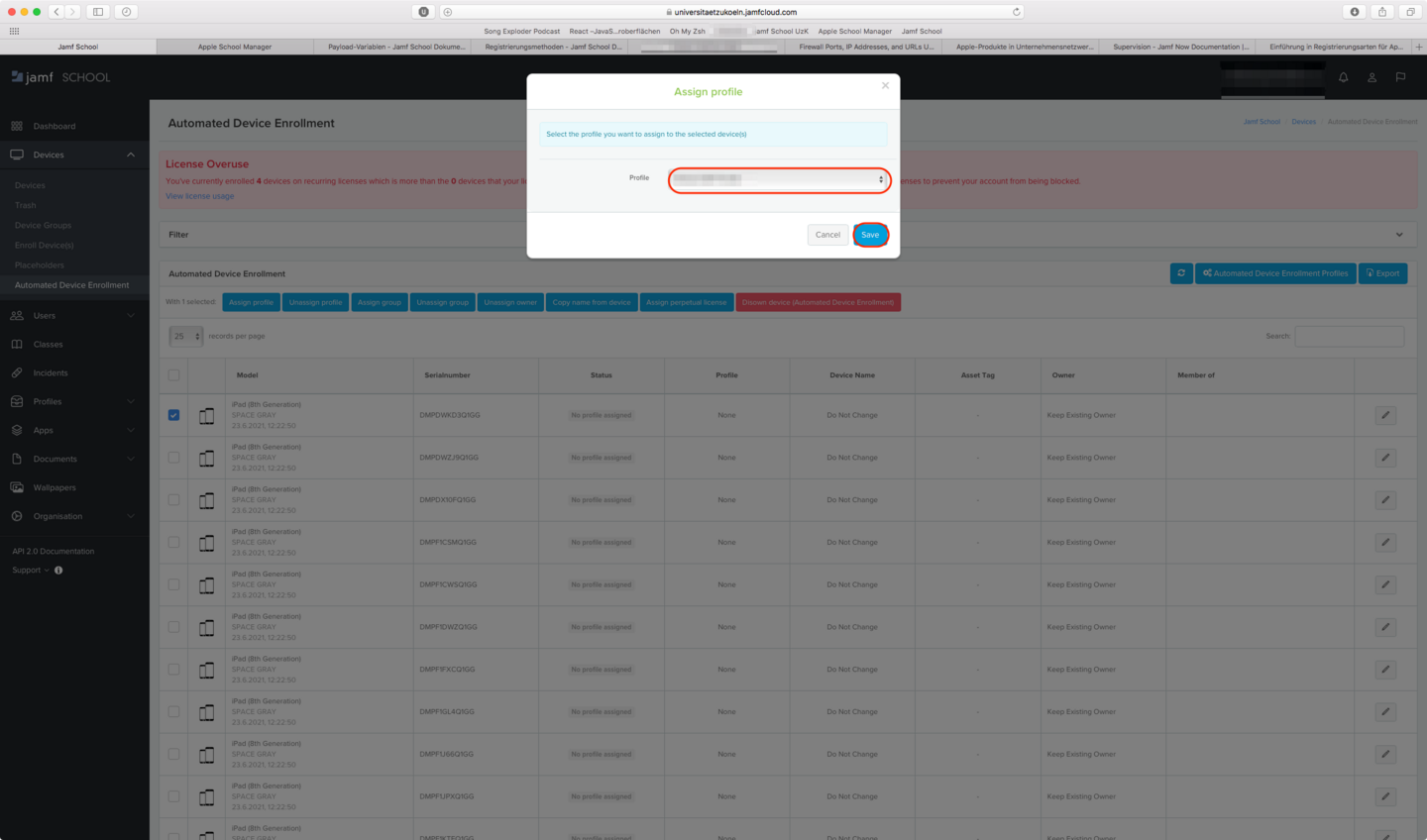The width and height of the screenshot is (1427, 840).
Task: Click the notifications bell icon
Action: 1344,77
